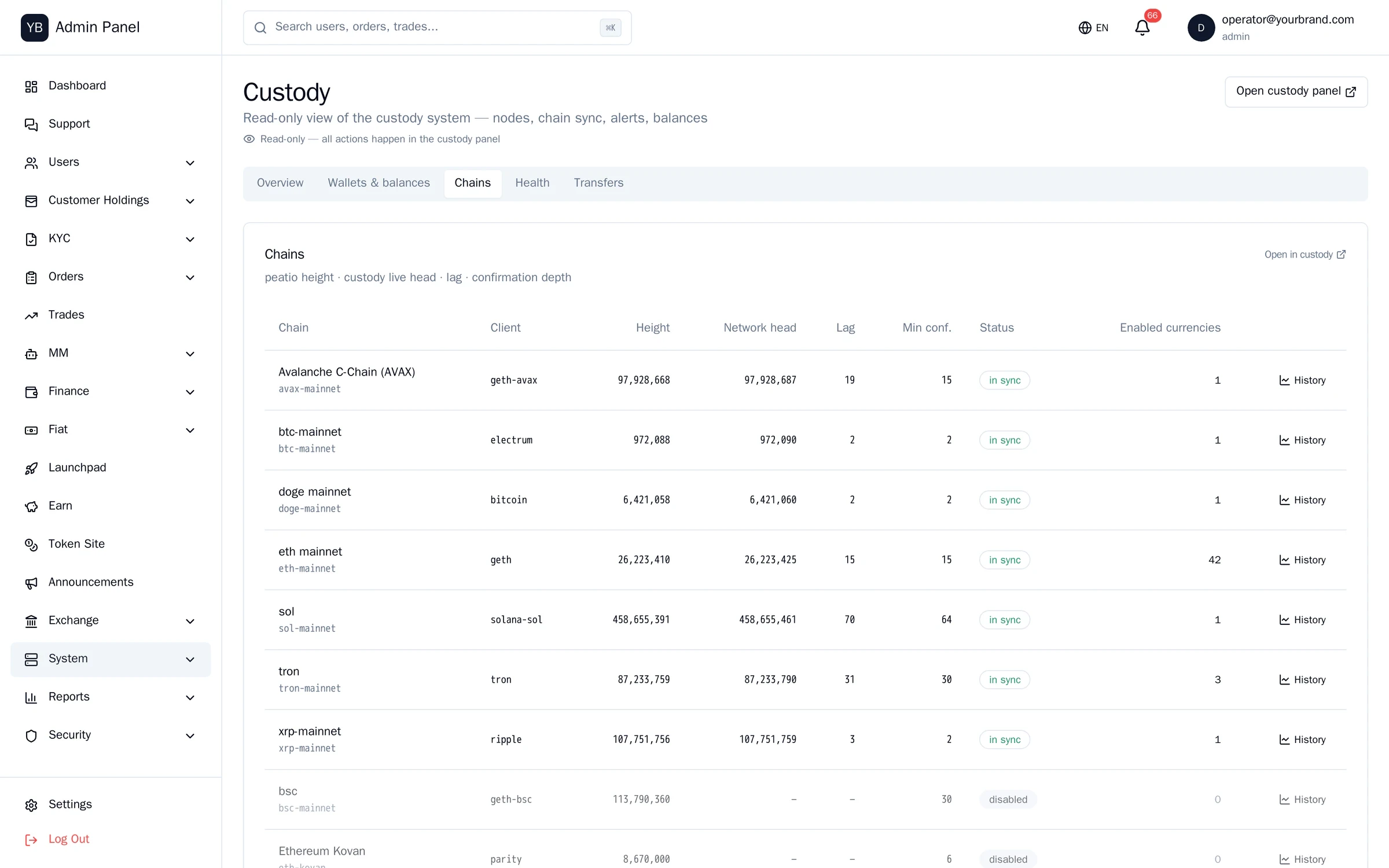
Task: Expand Customer Holdings chevron
Action: [x=190, y=201]
